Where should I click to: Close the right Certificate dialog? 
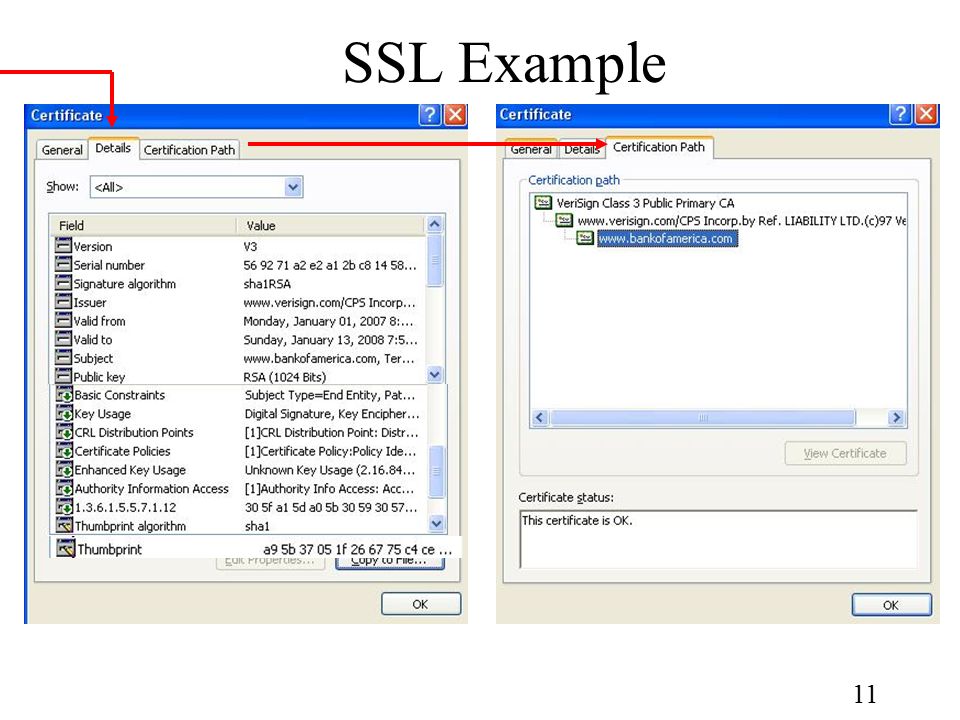point(926,114)
